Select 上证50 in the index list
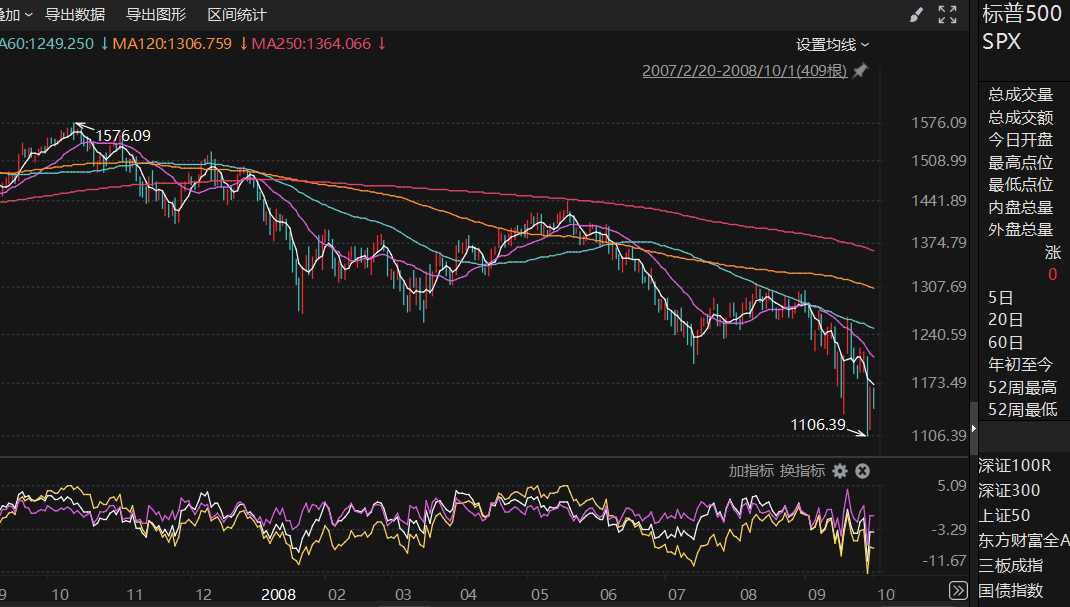The width and height of the screenshot is (1070, 607). click(x=1004, y=516)
